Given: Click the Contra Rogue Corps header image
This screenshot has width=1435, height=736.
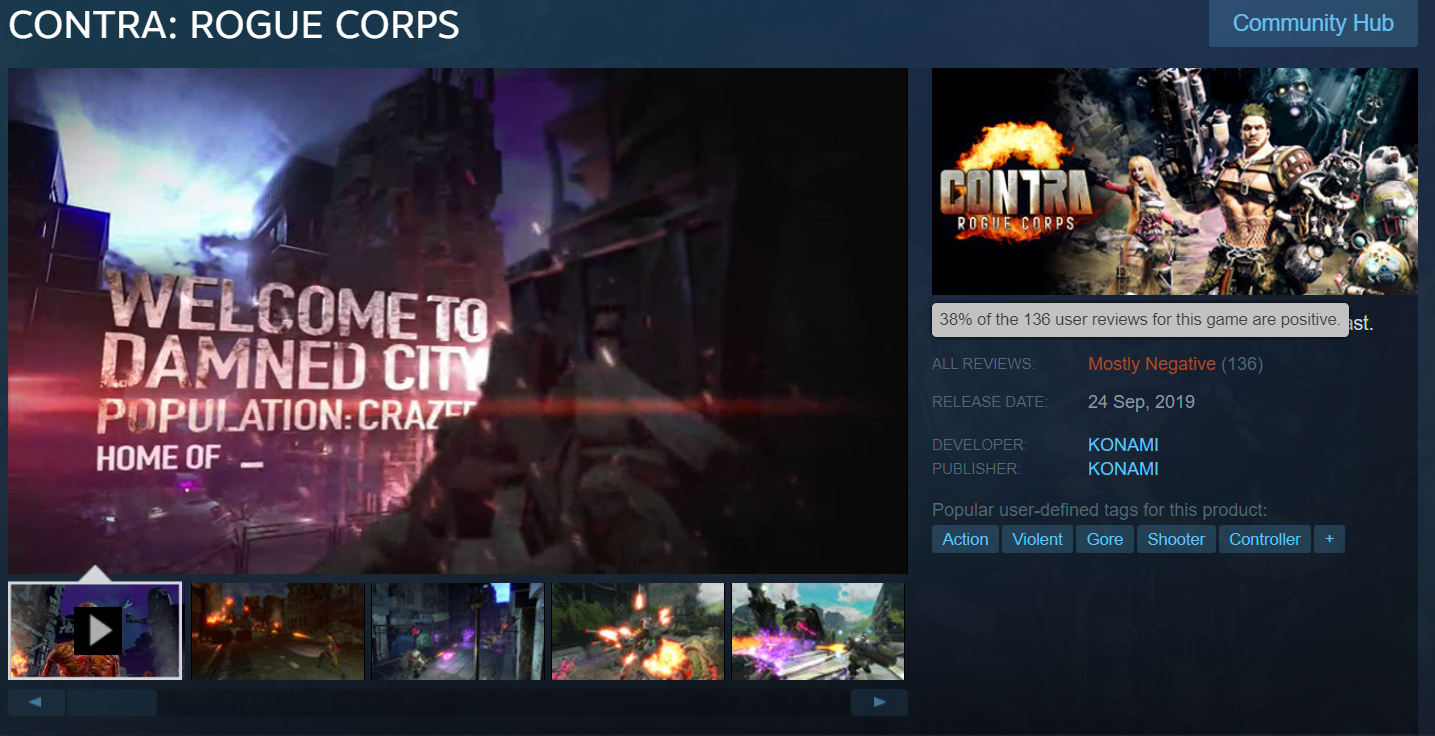Looking at the screenshot, I should [x=1175, y=181].
